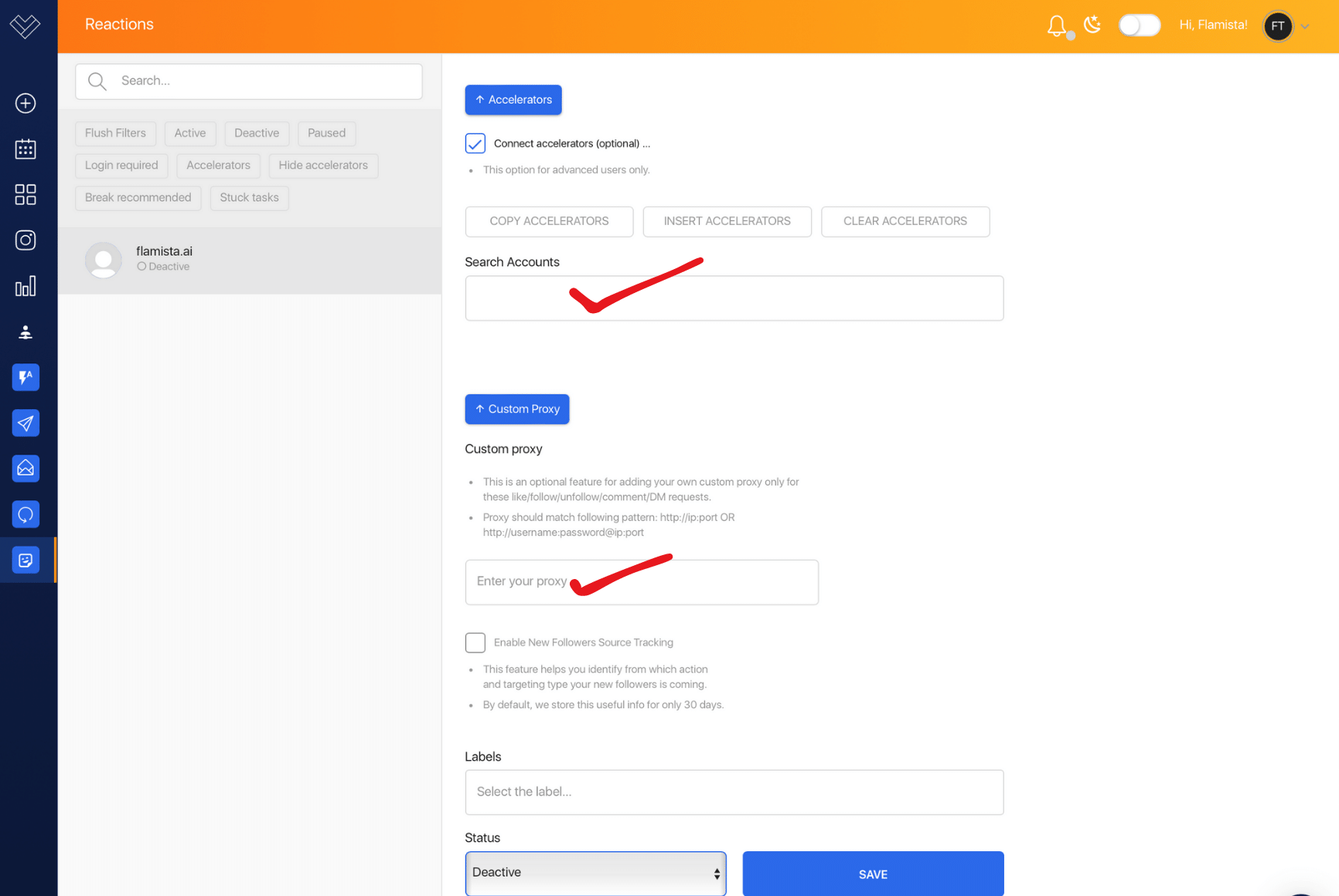Click the paper plane sidebar icon
The width and height of the screenshot is (1339, 896).
coord(26,423)
